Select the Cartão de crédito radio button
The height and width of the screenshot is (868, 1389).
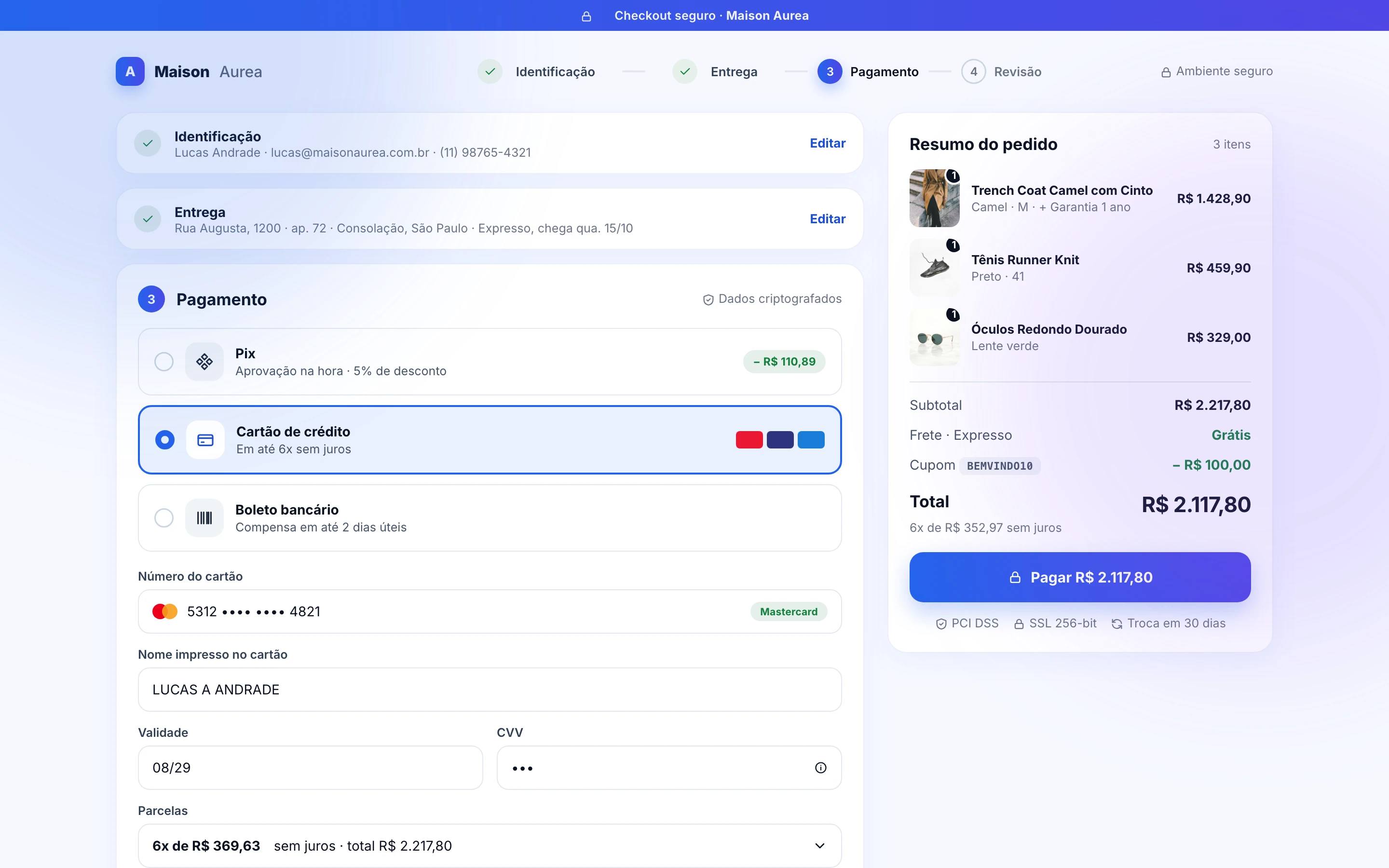(x=165, y=440)
